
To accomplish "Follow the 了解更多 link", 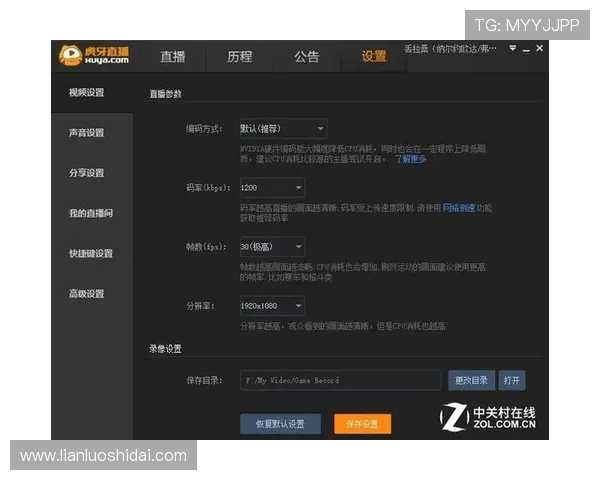I will [411, 159].
